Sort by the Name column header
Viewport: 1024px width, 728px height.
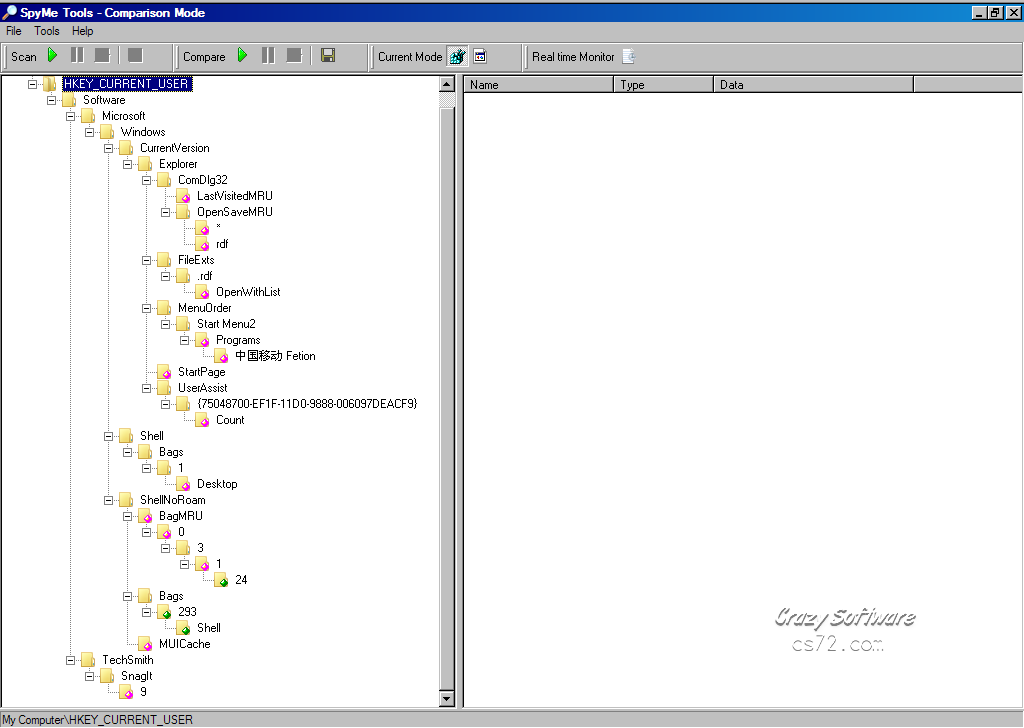pos(538,84)
